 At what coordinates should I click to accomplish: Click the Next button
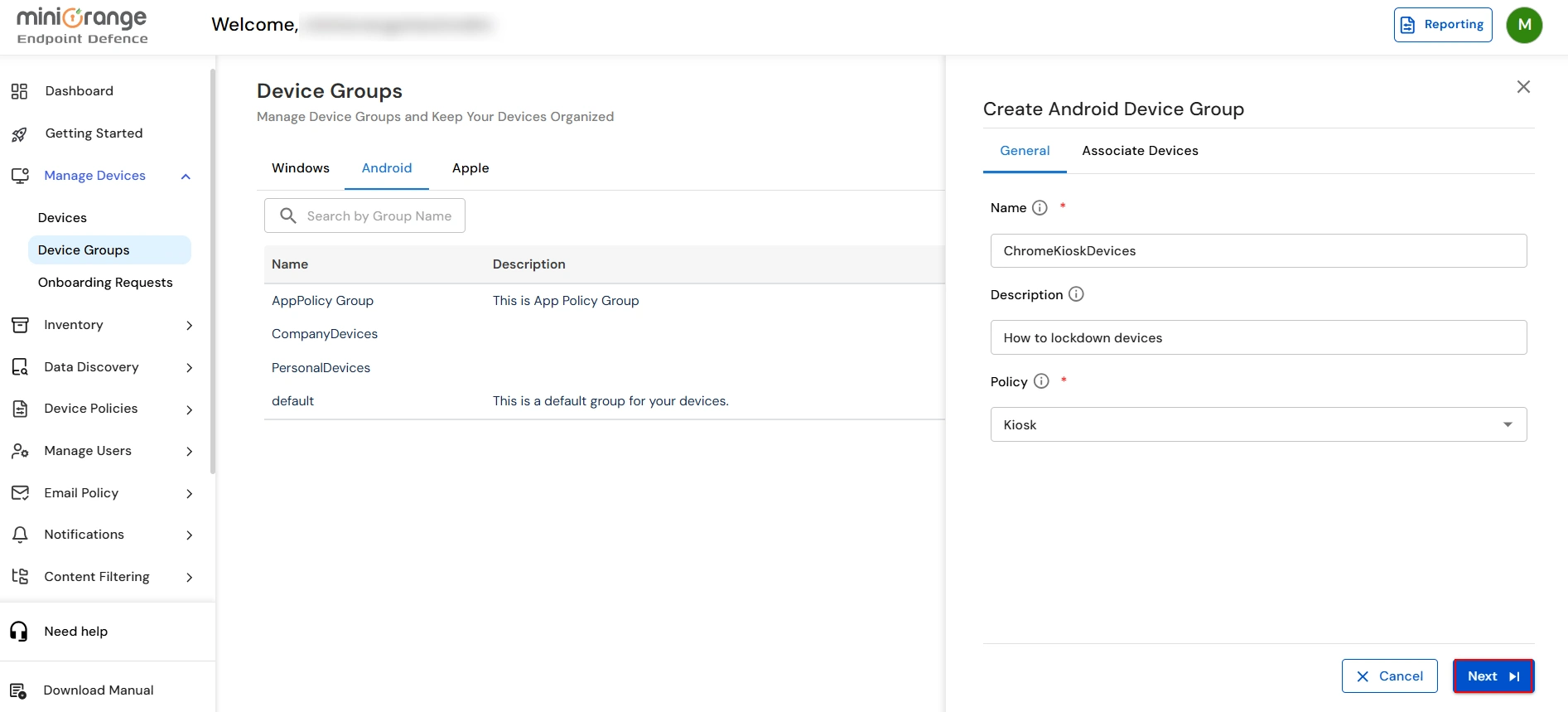(x=1493, y=676)
